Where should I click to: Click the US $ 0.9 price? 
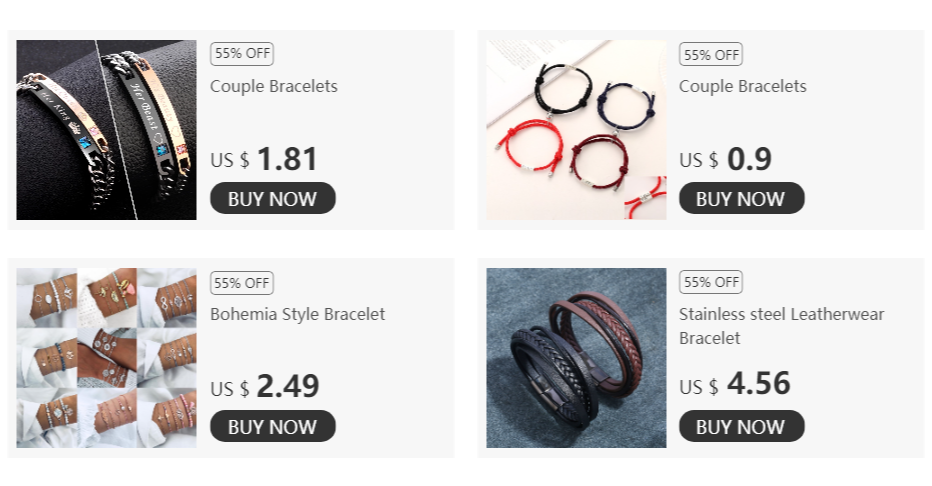(x=726, y=159)
